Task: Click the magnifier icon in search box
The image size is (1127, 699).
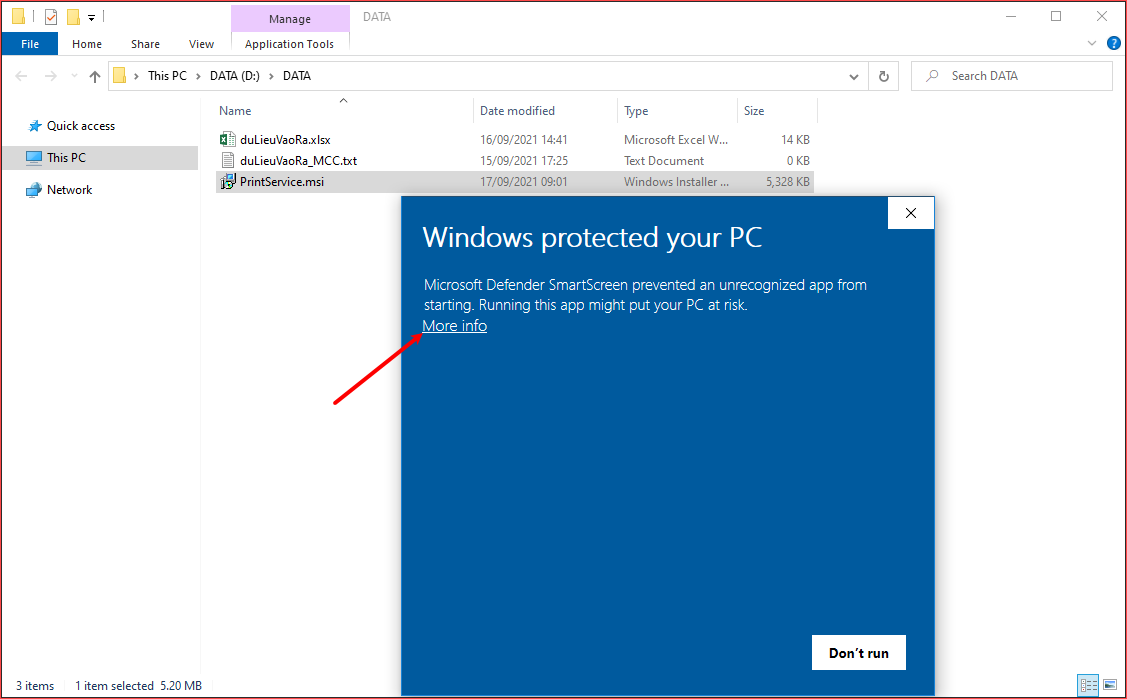Action: tap(932, 76)
